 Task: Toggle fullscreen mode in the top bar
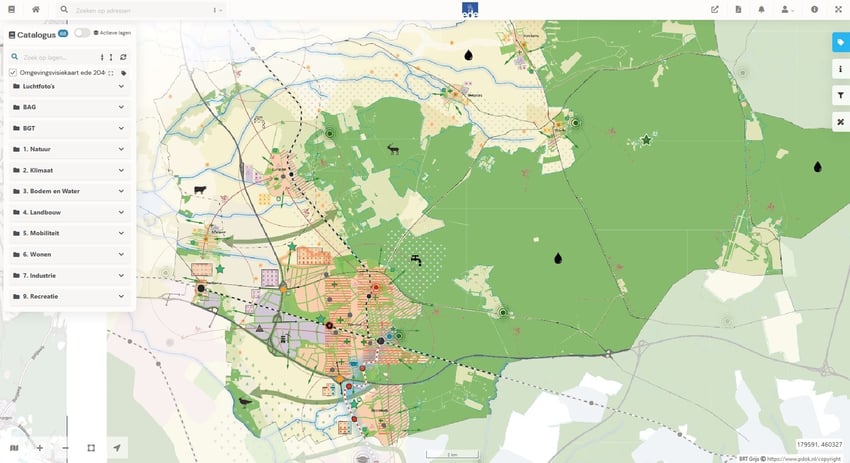(837, 9)
